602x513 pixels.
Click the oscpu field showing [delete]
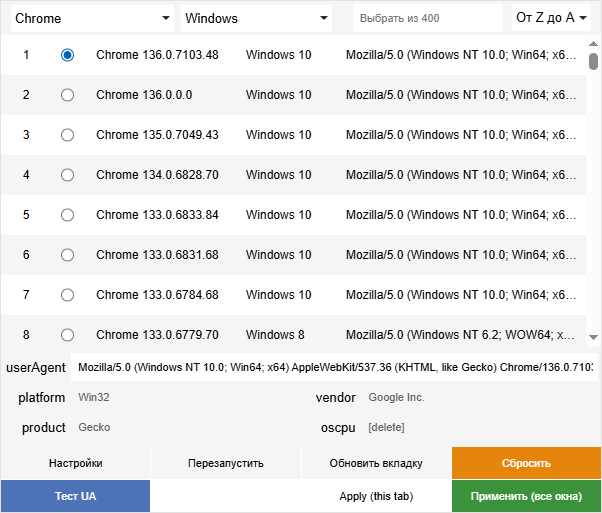click(480, 427)
